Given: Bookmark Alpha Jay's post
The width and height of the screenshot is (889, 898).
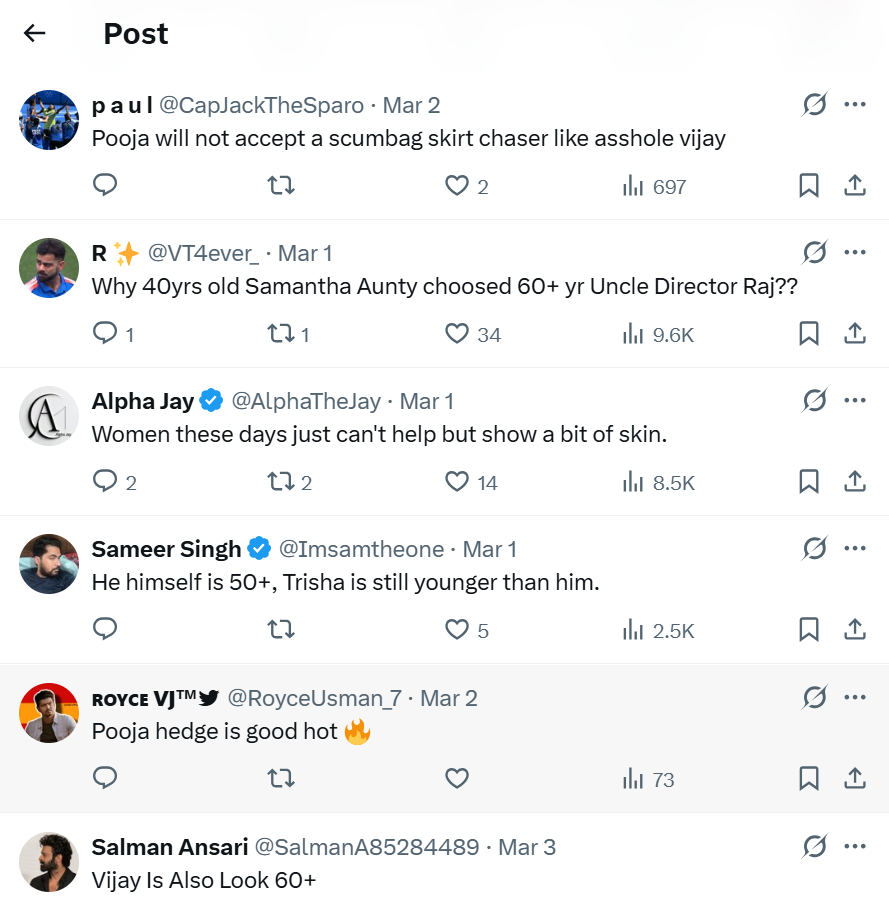Looking at the screenshot, I should click(x=809, y=482).
